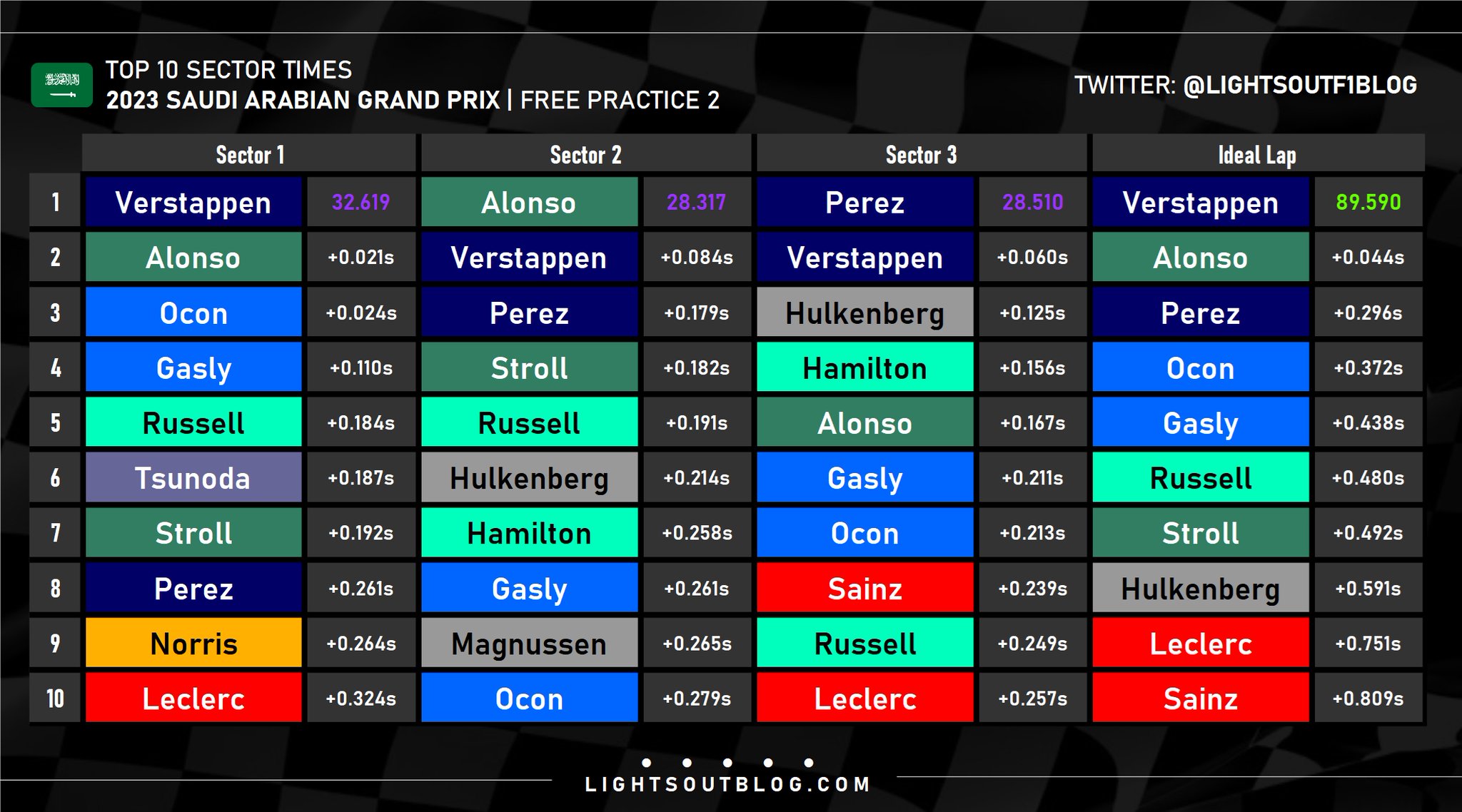Viewport: 1462px width, 812px height.
Task: Click the Ideal Lap column header
Action: point(1256,154)
